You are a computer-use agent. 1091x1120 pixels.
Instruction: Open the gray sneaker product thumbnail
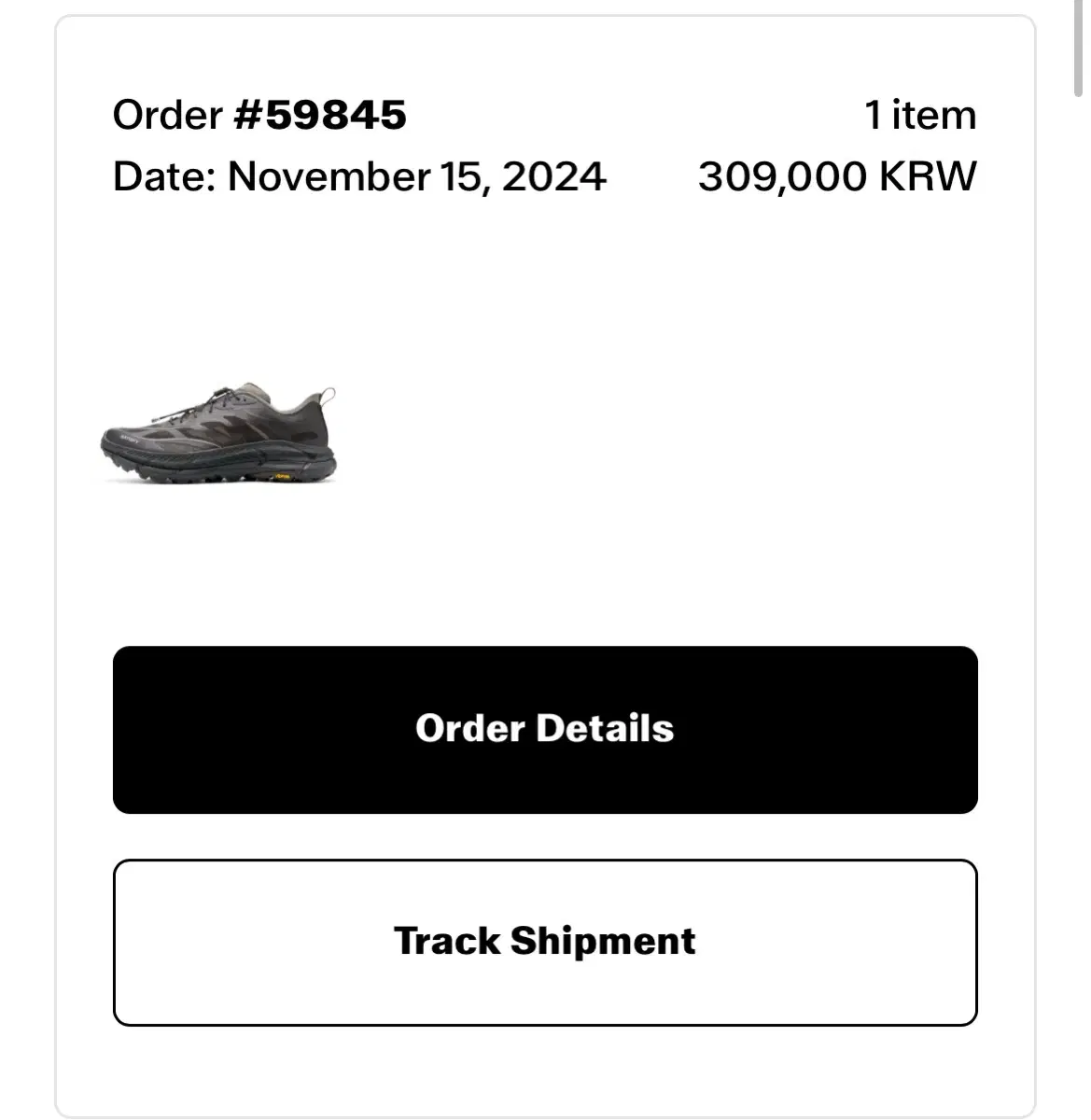[x=218, y=436]
